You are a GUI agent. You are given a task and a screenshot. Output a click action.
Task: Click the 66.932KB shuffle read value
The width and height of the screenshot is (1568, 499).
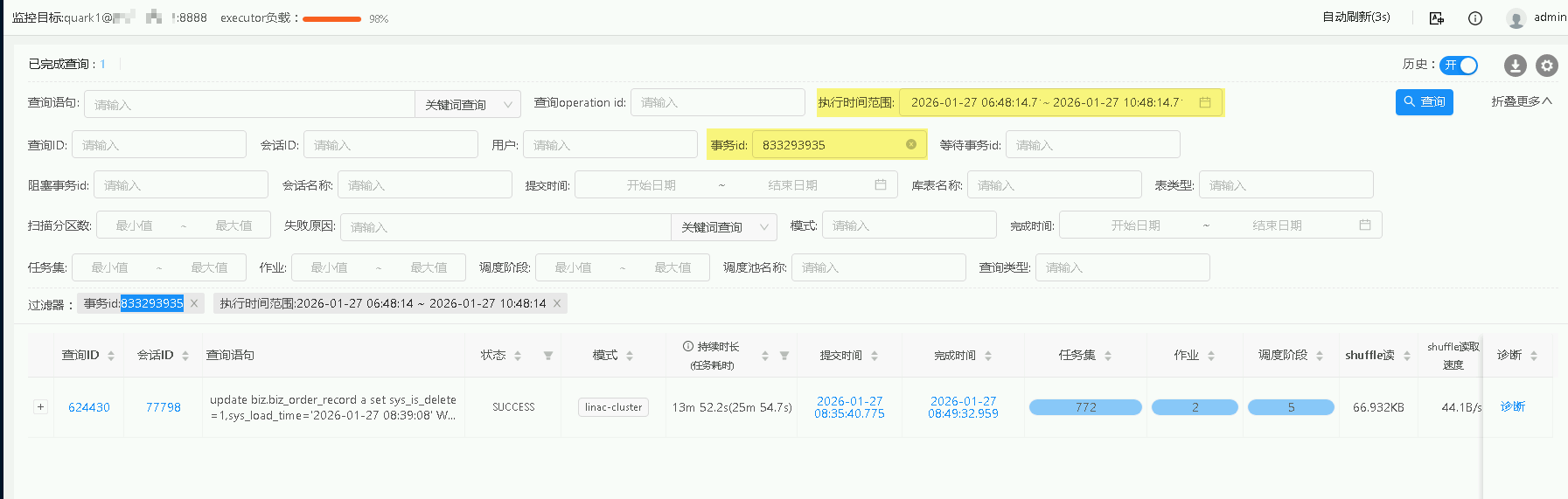[1378, 407]
